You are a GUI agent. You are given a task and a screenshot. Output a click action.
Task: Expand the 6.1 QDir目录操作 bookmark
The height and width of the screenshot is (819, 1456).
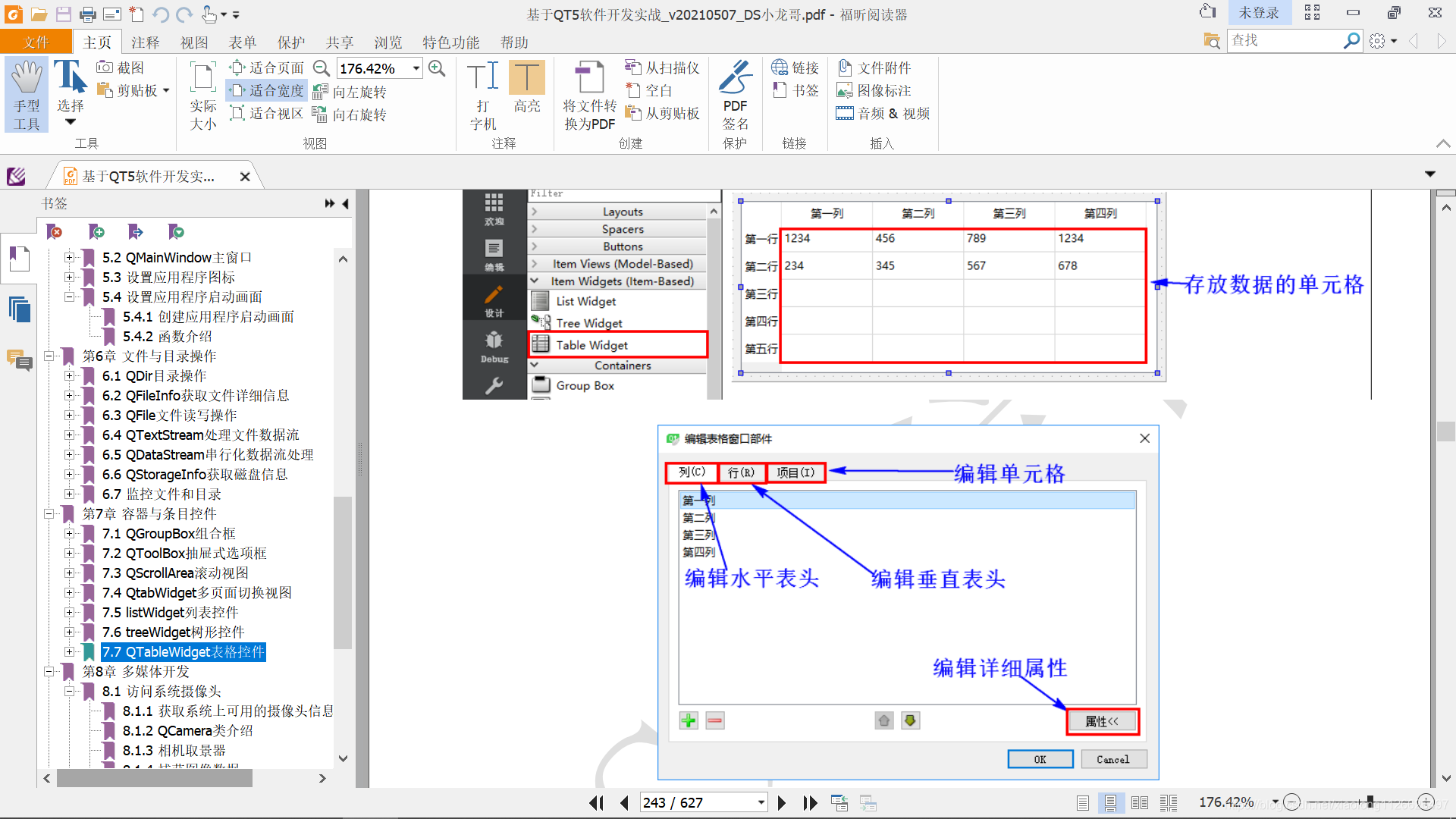[x=69, y=376]
